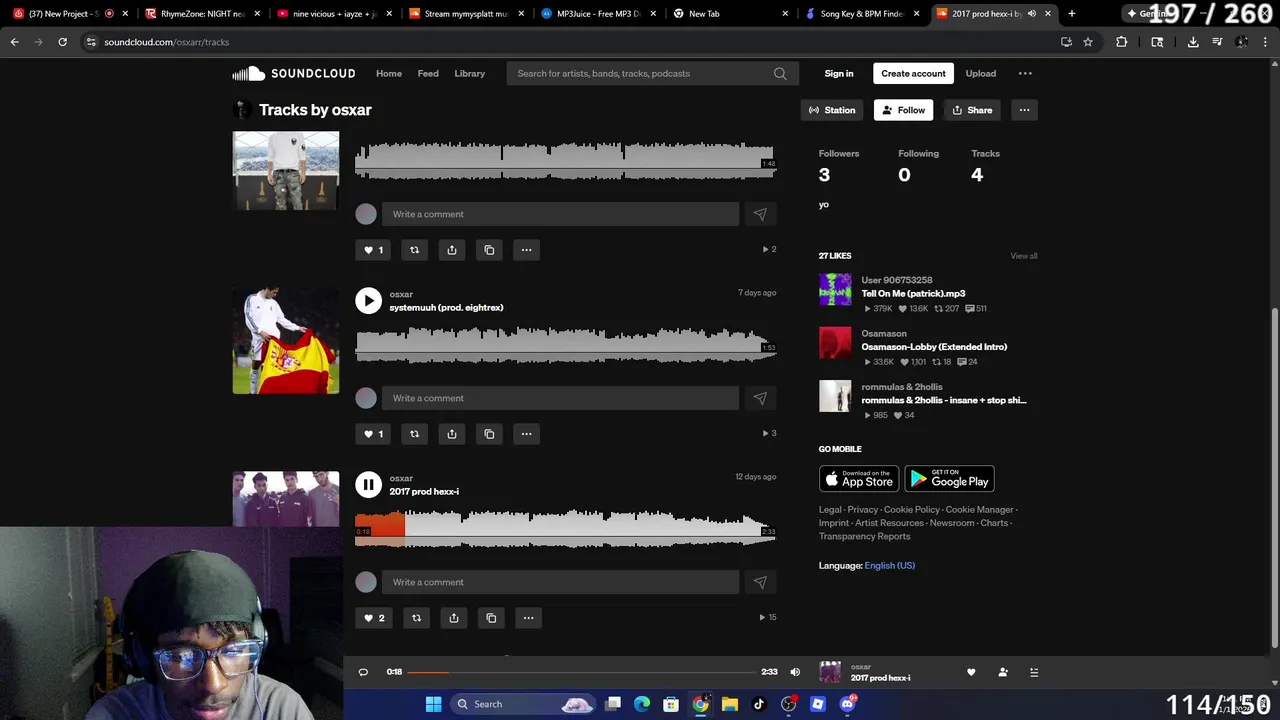Open the browser downloads icon
Screen dimensions: 1280x720
pos(1193,42)
